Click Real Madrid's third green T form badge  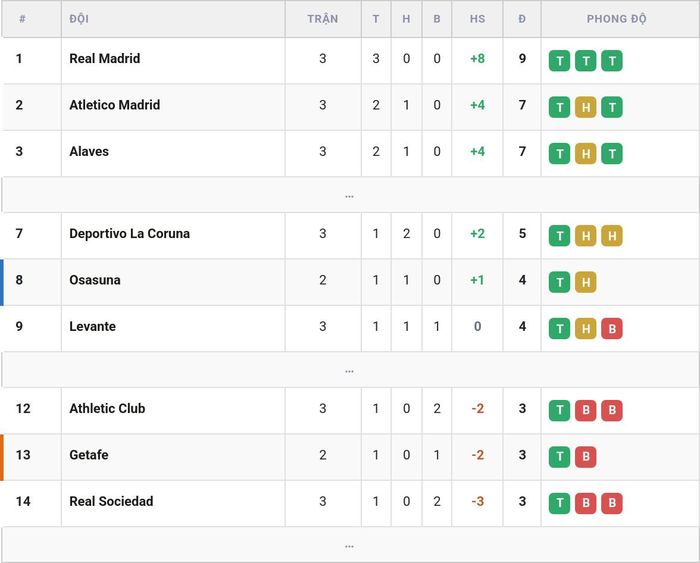point(612,61)
